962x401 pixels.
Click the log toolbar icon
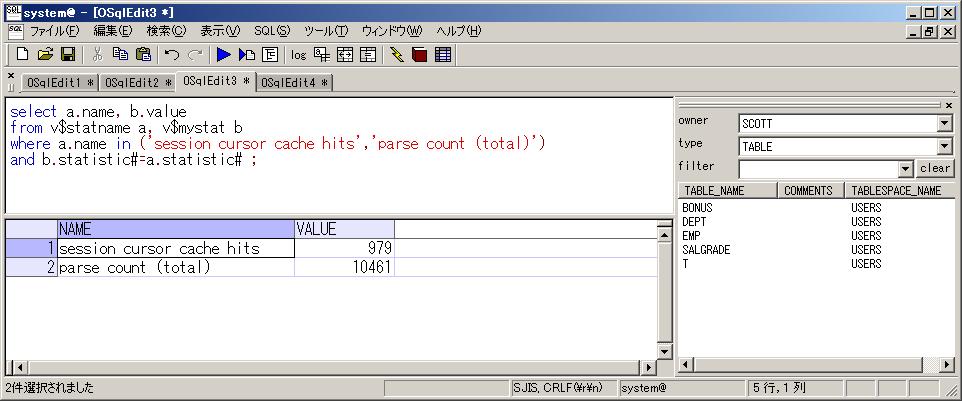click(x=298, y=55)
